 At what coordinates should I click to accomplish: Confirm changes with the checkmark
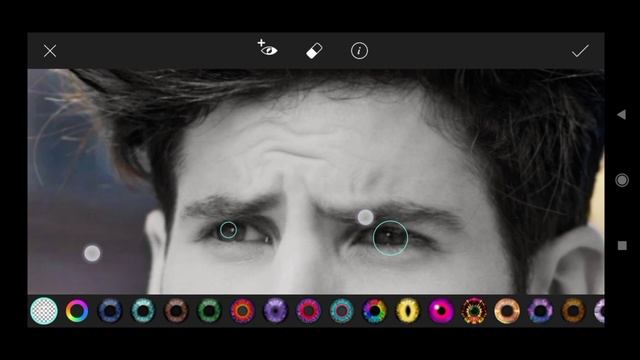click(x=580, y=51)
